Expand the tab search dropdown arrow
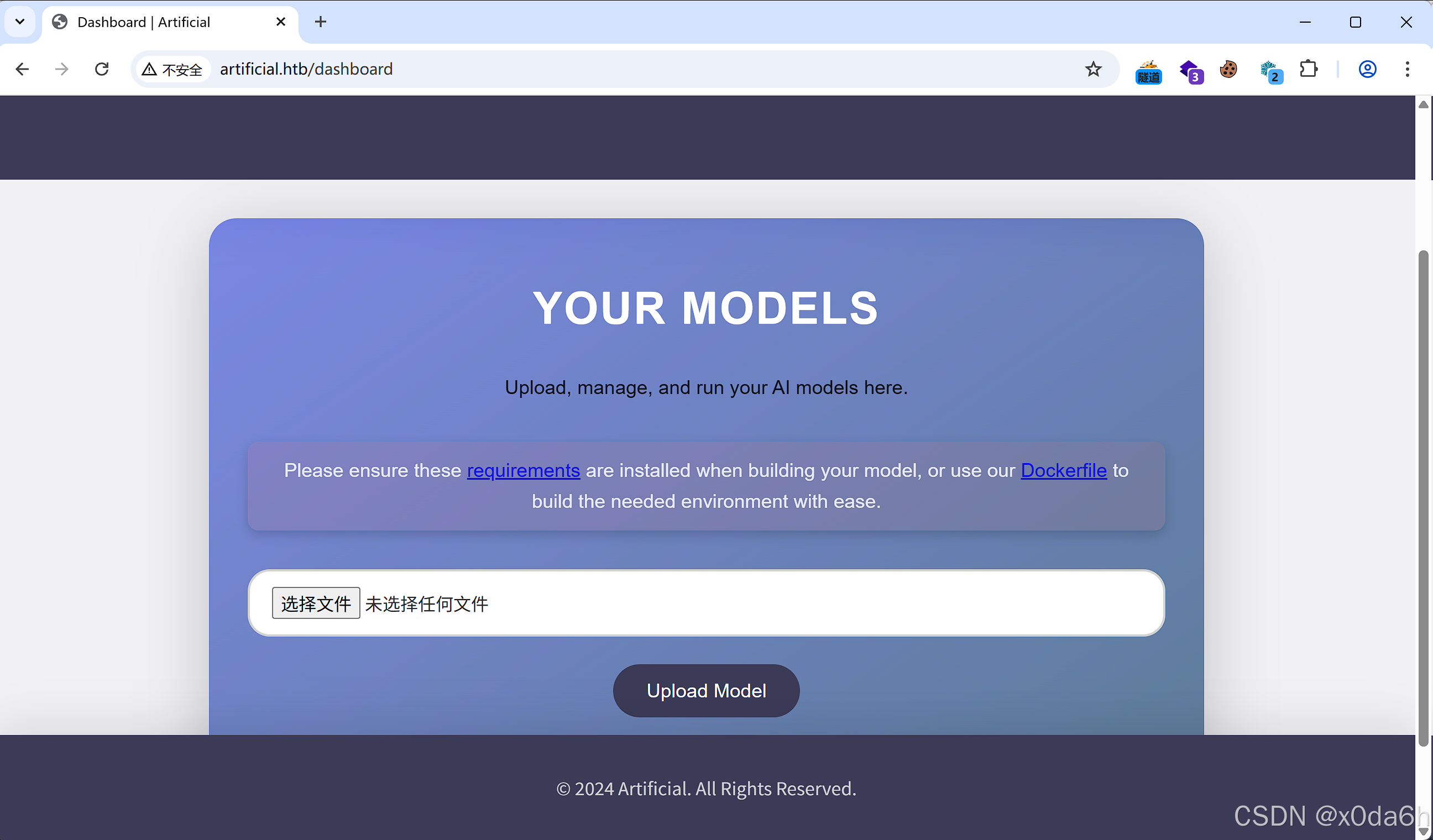 pos(20,22)
